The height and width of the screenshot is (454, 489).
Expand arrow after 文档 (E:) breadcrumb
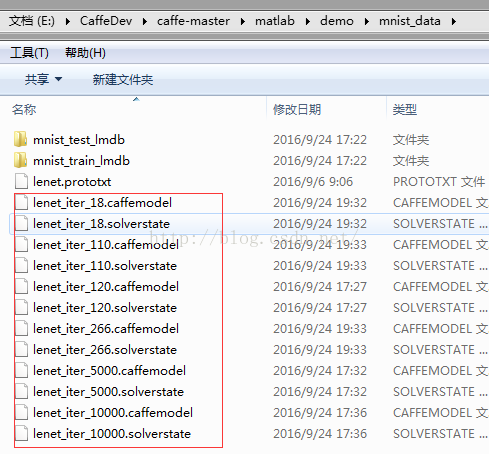[x=68, y=22]
